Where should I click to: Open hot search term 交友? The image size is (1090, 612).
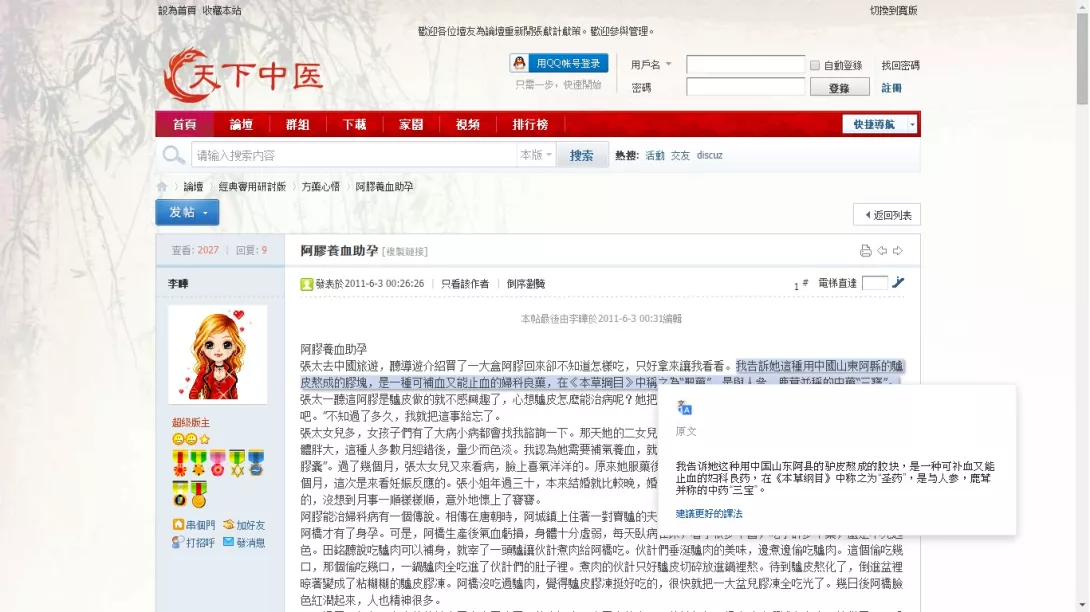coord(681,155)
